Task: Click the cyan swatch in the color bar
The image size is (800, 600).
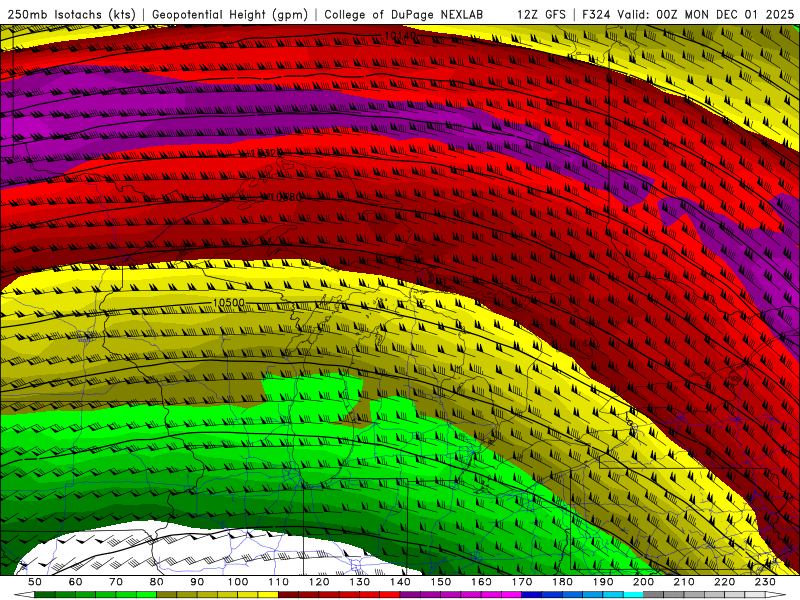Action: tap(633, 594)
